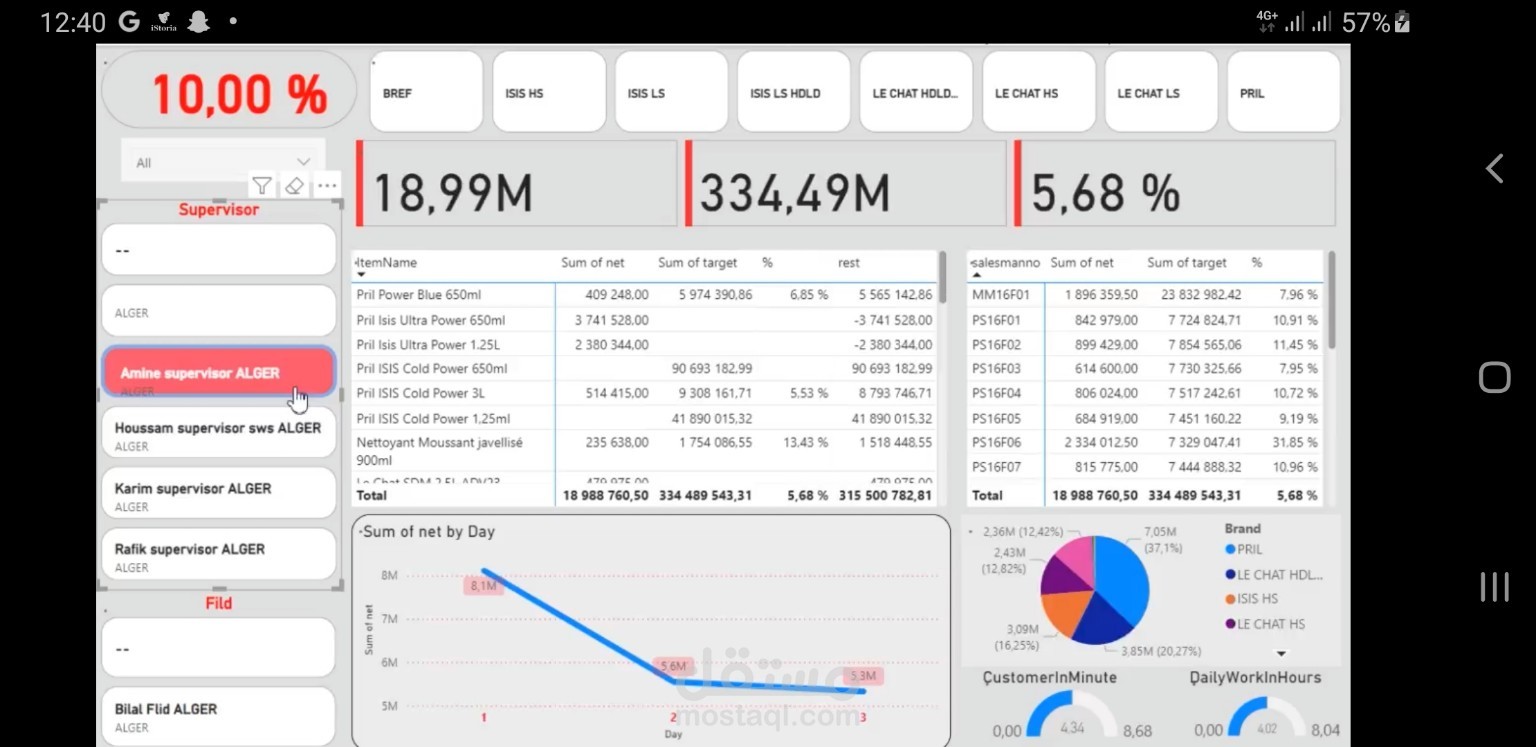The width and height of the screenshot is (1536, 747).
Task: Select the ISIS LS brand filter button
Action: click(671, 92)
